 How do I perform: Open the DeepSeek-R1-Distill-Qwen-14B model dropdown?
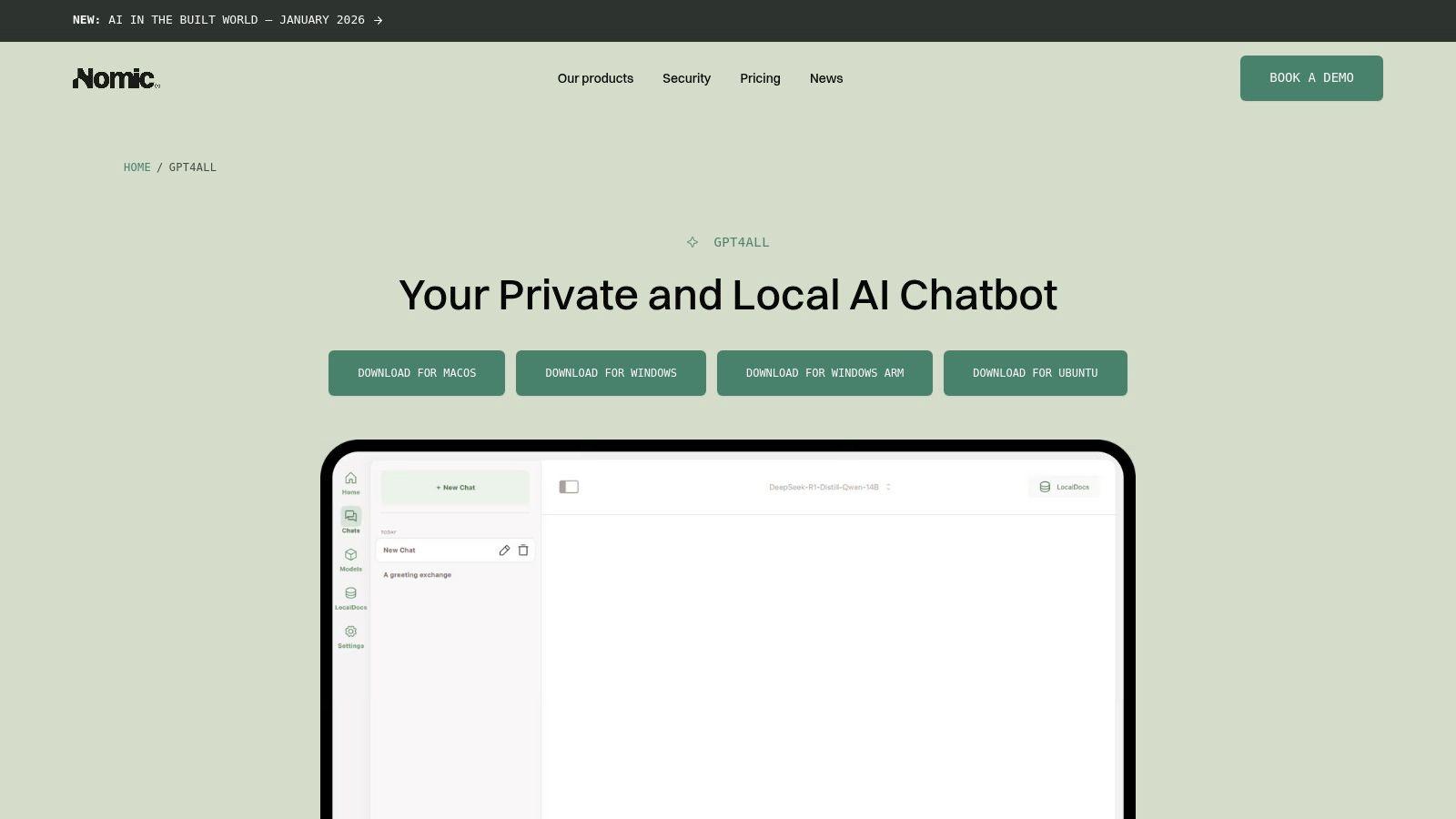point(829,487)
